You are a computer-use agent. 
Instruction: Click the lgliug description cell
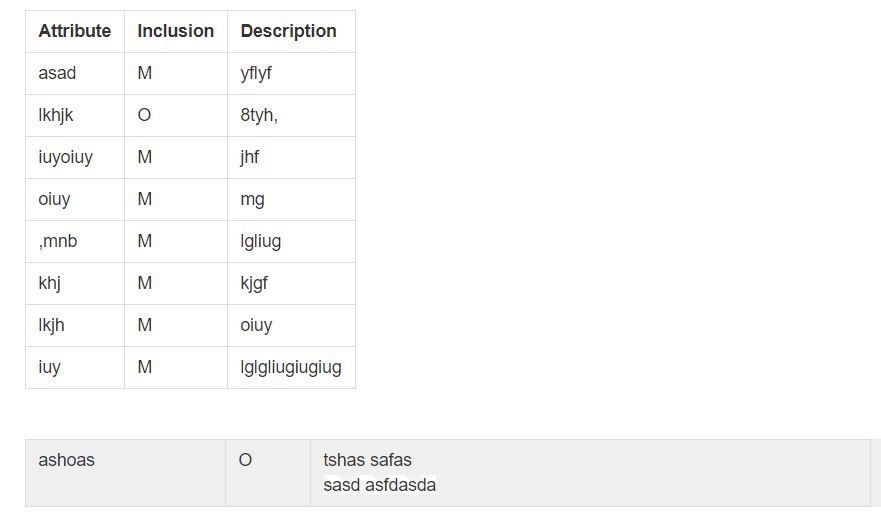click(x=291, y=242)
